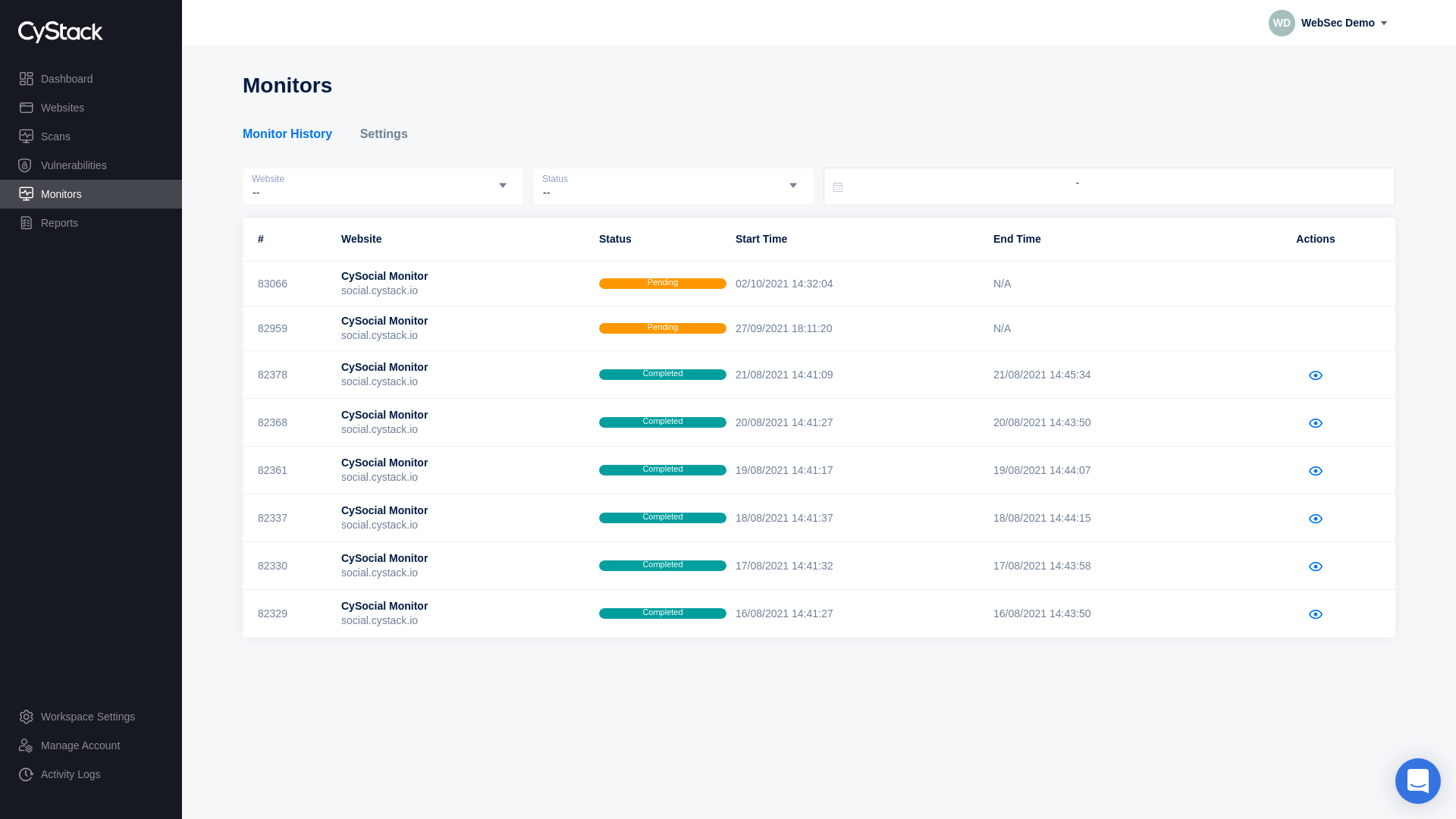Open Activity Logs clock icon
The height and width of the screenshot is (819, 1456).
(27, 774)
